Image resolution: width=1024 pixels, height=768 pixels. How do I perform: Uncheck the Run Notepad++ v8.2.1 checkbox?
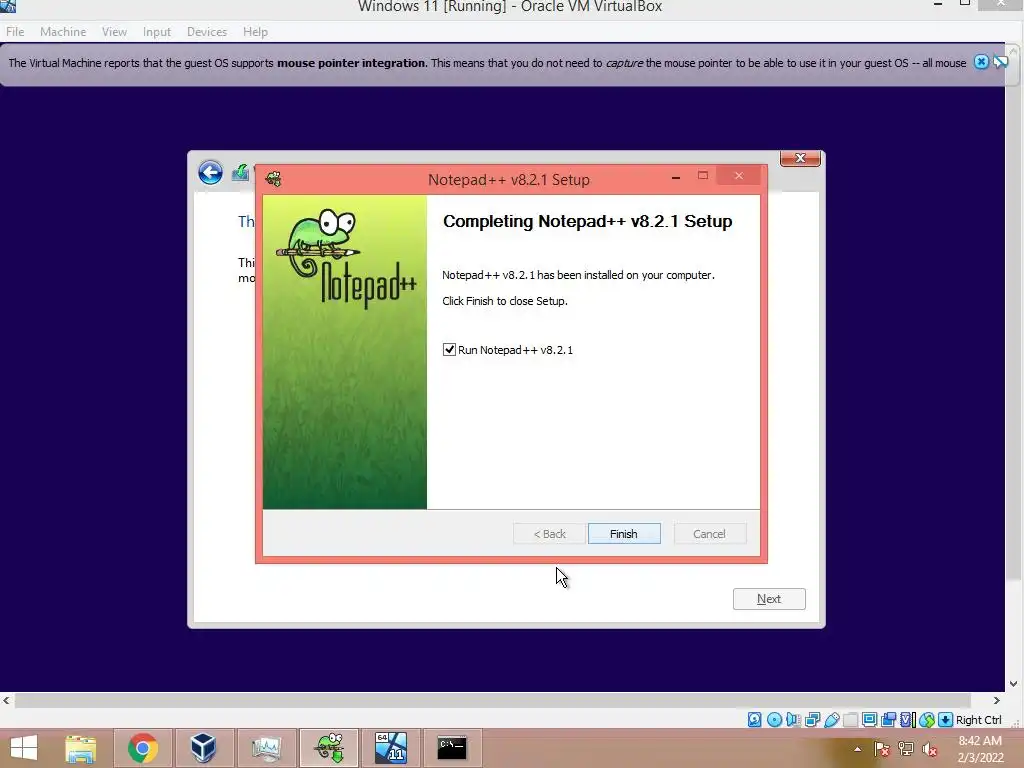click(x=449, y=349)
